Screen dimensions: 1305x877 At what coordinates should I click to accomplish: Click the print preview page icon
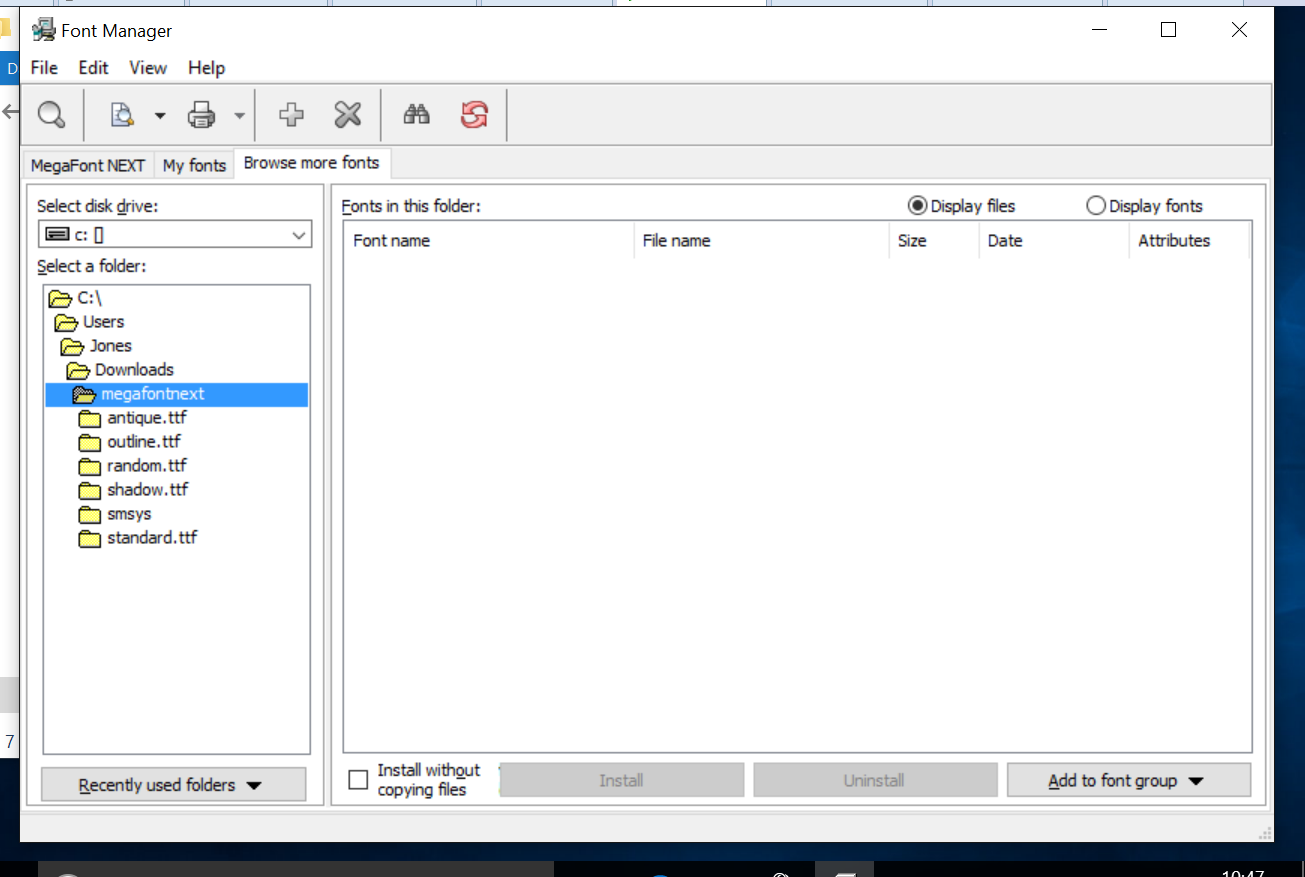pos(122,115)
